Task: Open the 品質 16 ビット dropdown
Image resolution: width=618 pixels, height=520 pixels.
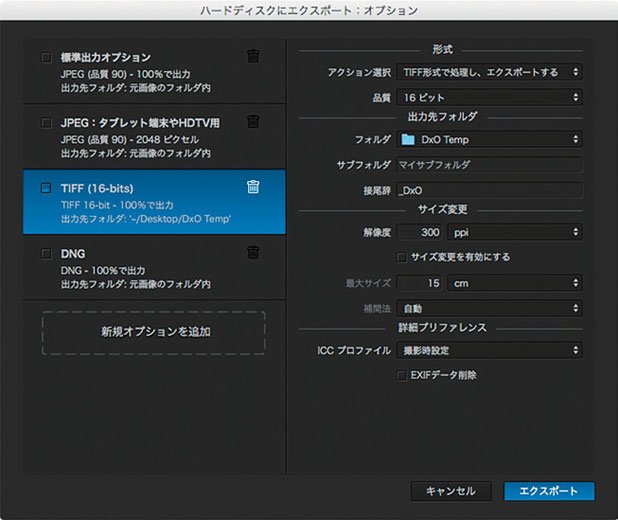Action: (x=490, y=97)
